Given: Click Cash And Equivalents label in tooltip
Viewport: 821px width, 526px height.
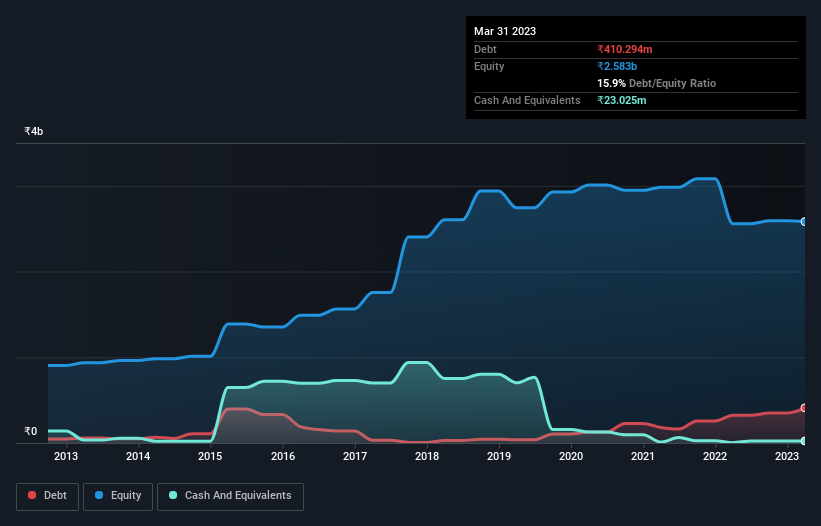Looking at the screenshot, I should pyautogui.click(x=527, y=100).
